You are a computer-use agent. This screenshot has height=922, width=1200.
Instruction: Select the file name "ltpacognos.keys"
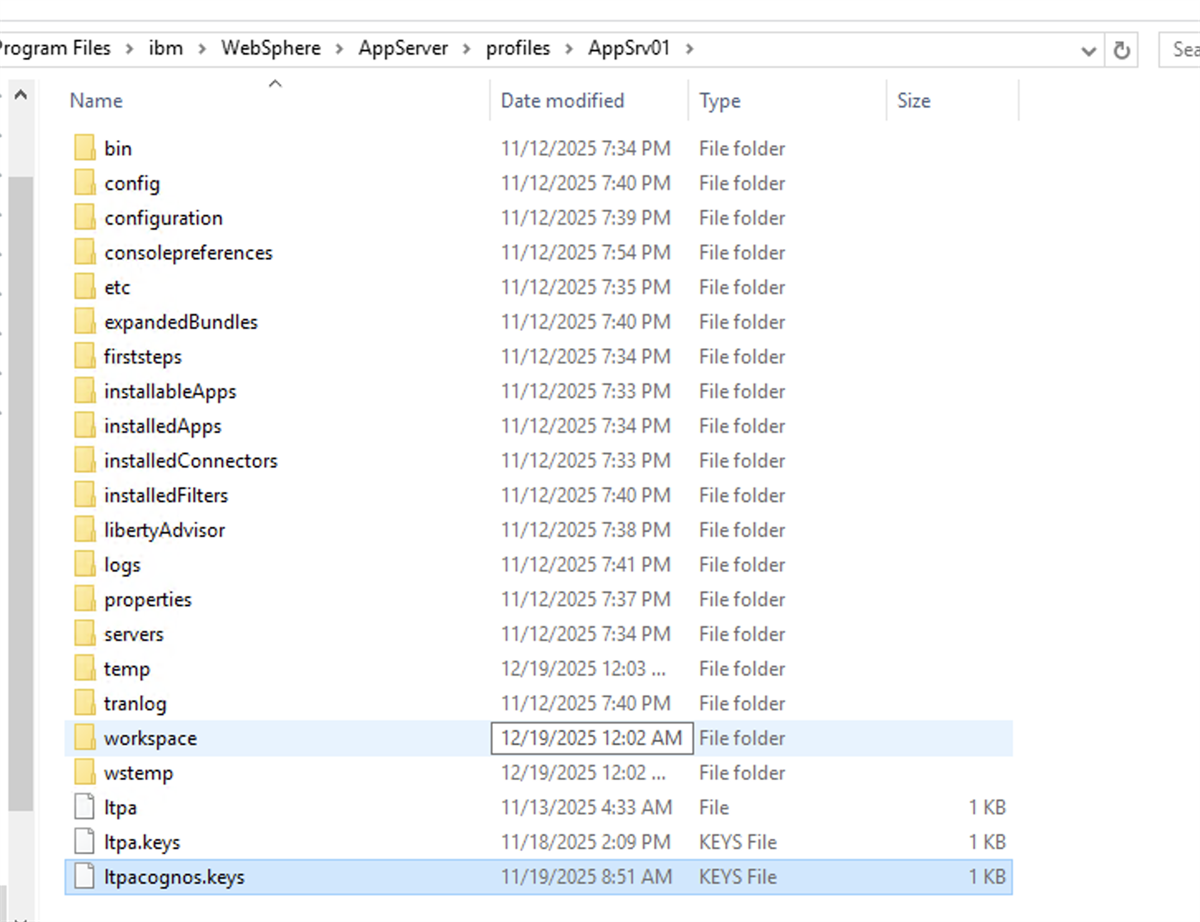click(174, 877)
